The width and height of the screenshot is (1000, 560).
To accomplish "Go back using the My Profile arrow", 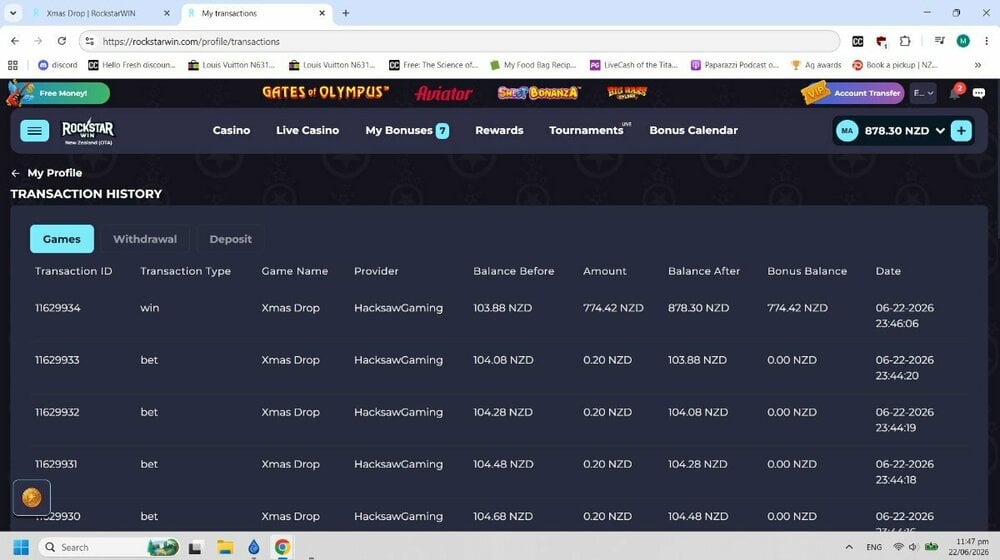I will pos(15,173).
